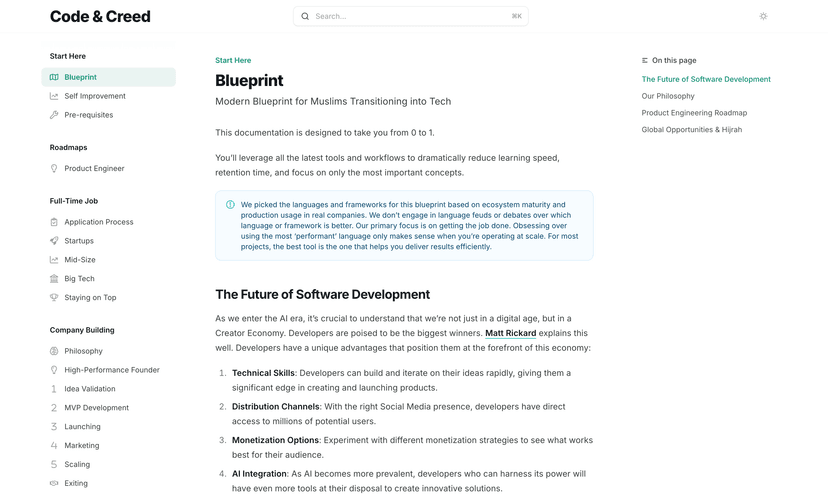Follow the Matt Rickard link
828x502 pixels.
point(511,333)
